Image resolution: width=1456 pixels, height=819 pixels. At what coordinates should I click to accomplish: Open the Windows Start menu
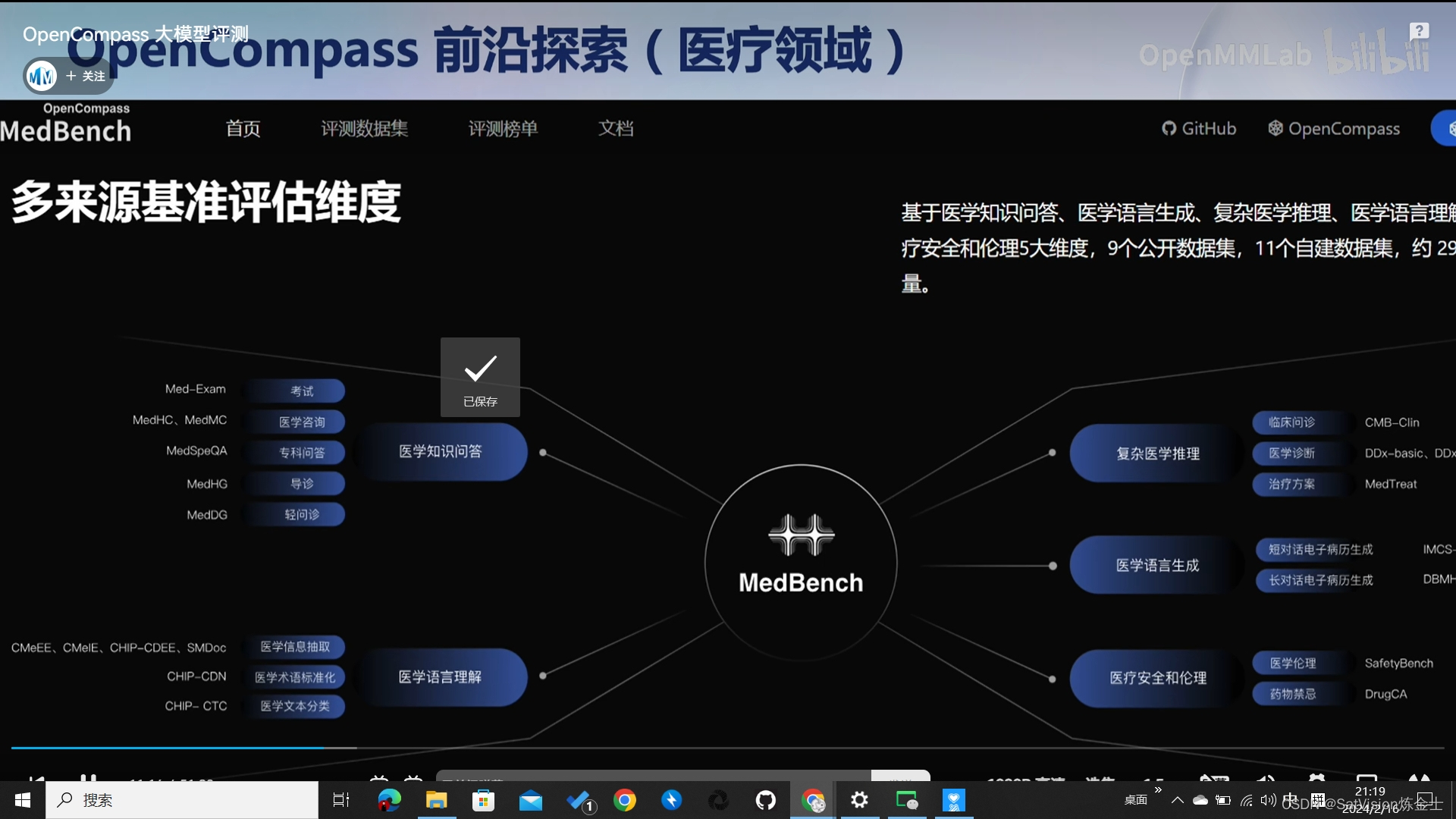tap(23, 800)
